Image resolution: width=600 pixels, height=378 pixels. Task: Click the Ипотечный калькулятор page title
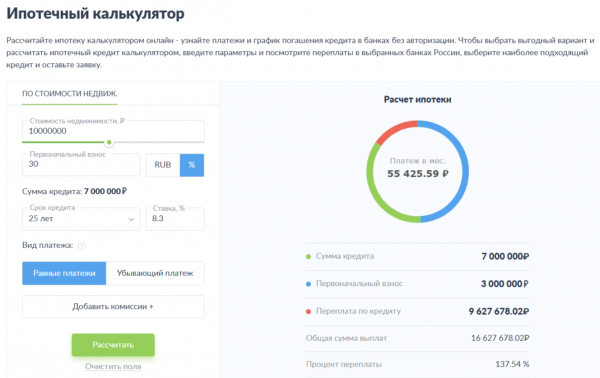tap(95, 14)
